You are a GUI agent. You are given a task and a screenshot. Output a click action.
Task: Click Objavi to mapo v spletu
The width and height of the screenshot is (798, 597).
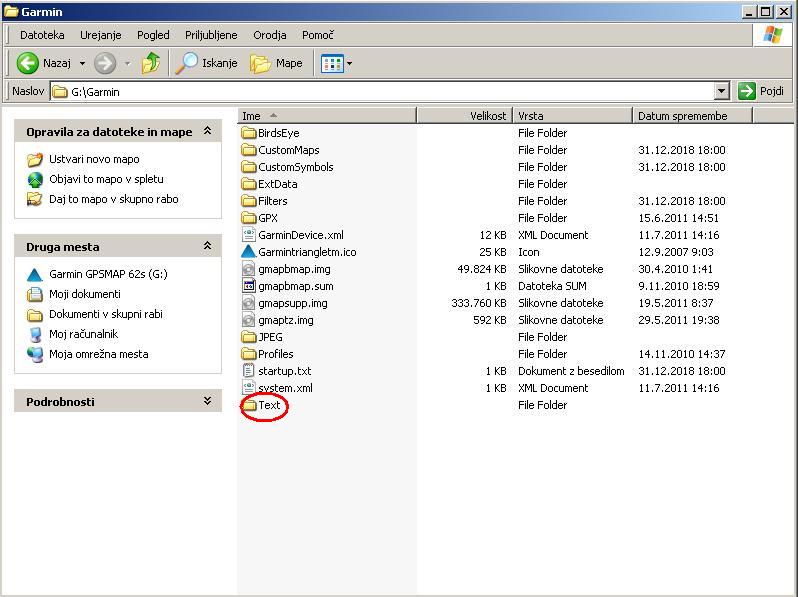106,179
